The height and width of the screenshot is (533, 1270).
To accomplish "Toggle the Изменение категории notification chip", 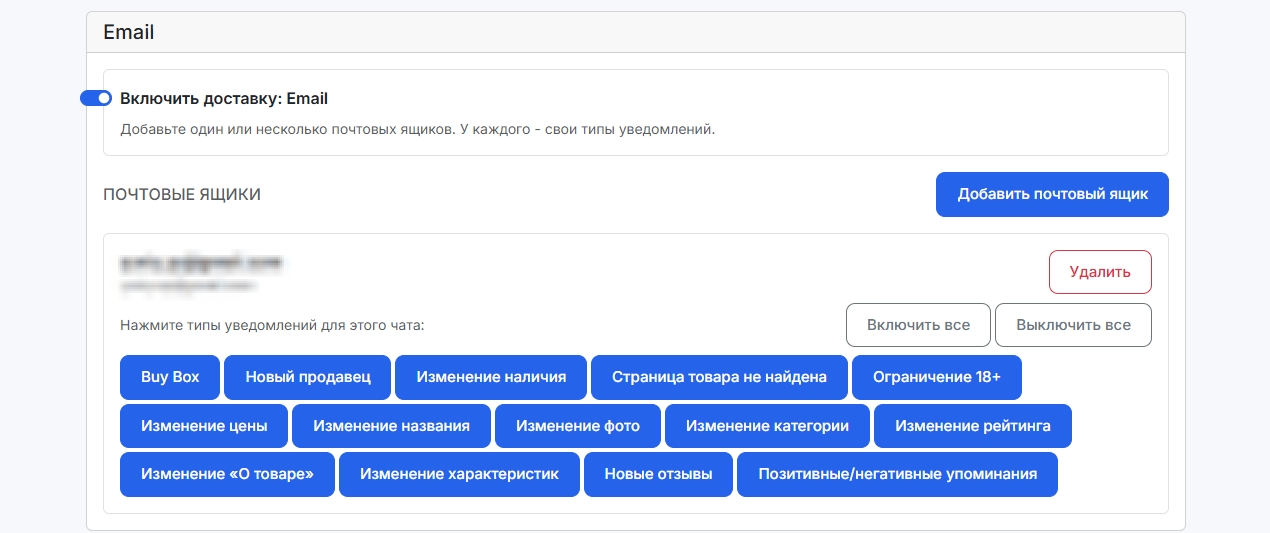I will (x=767, y=426).
